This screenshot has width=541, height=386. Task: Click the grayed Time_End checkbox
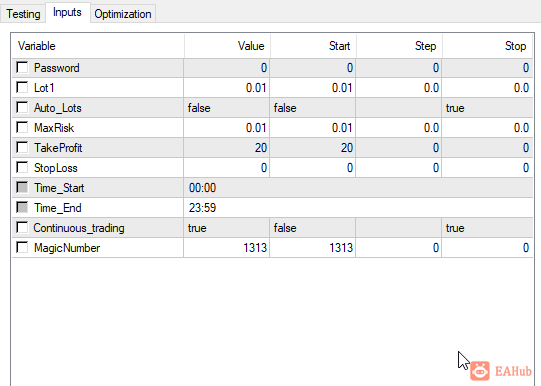click(22, 208)
